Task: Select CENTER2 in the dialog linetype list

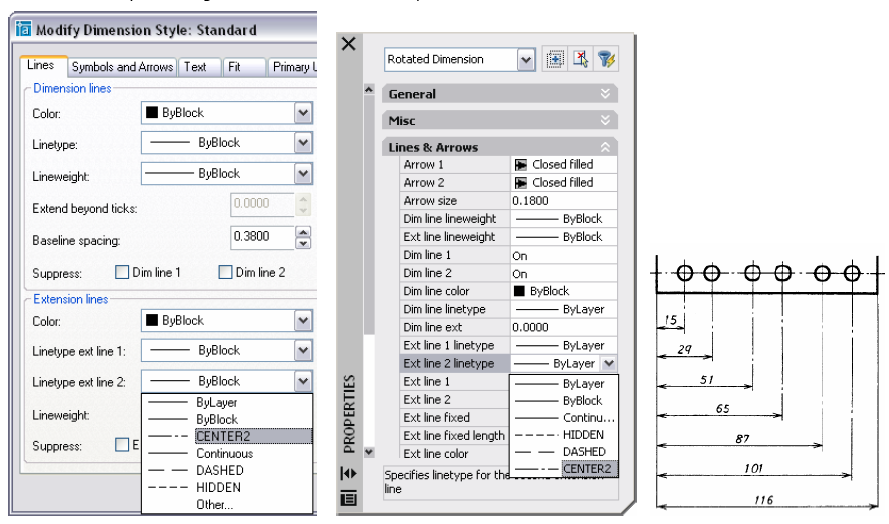Action: point(227,436)
